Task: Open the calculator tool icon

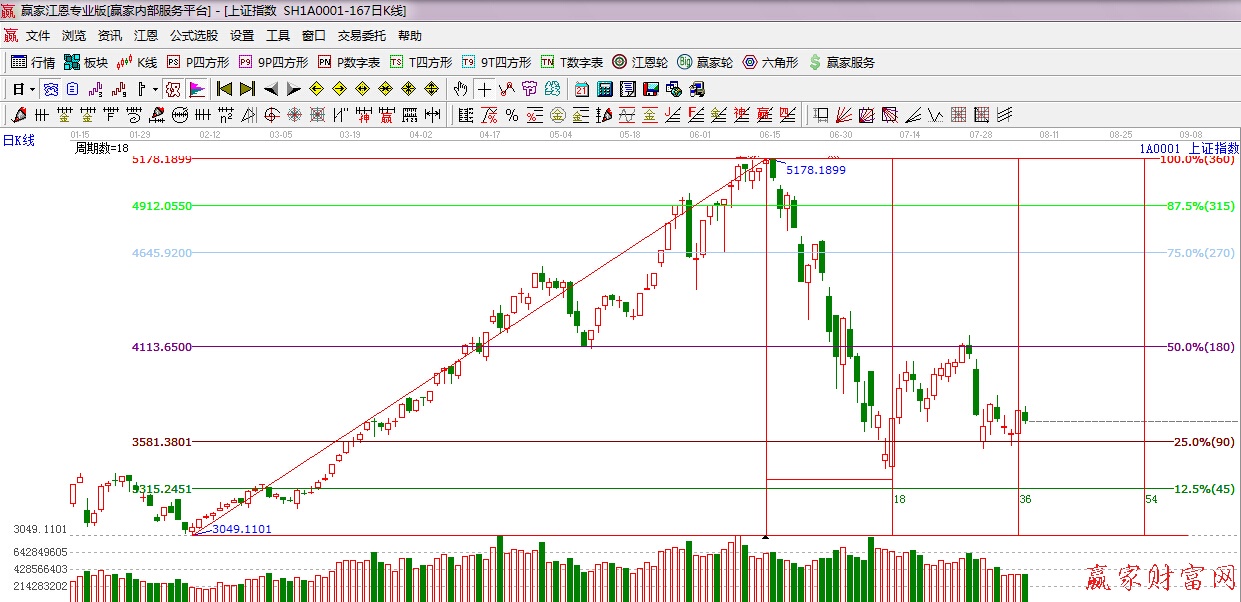Action: 605,89
